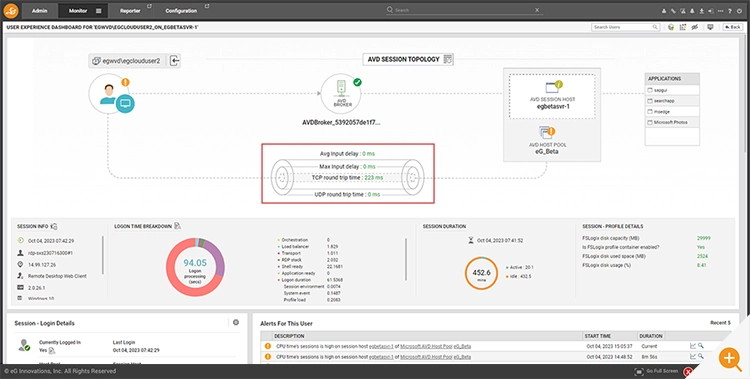
Task: Click the user avatar node
Action: point(109,94)
